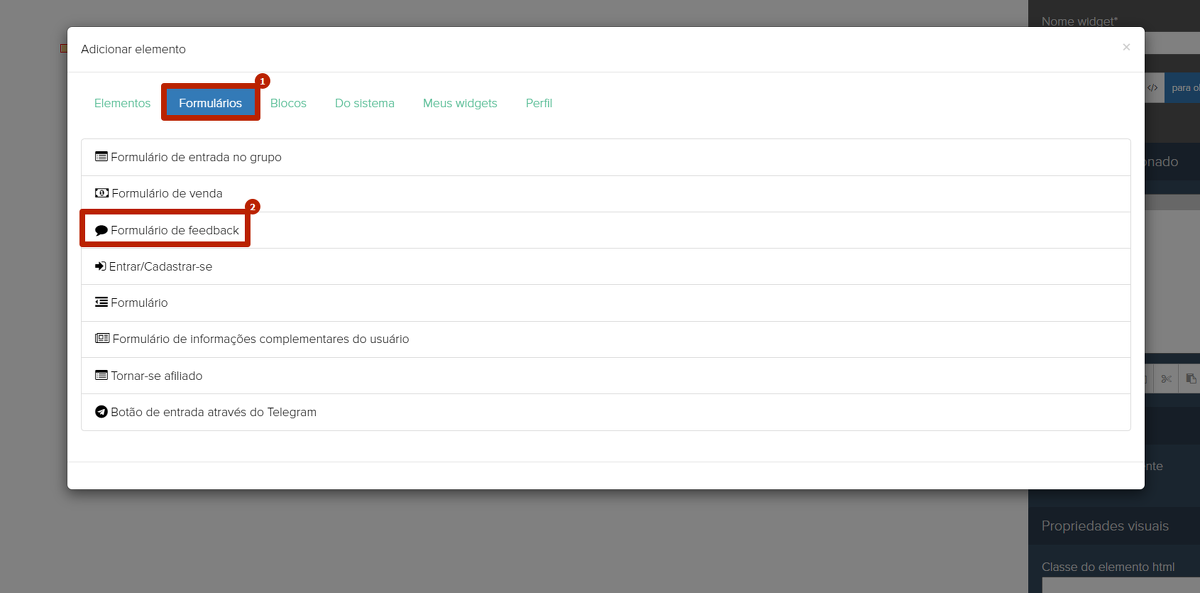
Task: Click the scissors cut icon in background toolbar
Action: tap(1166, 379)
